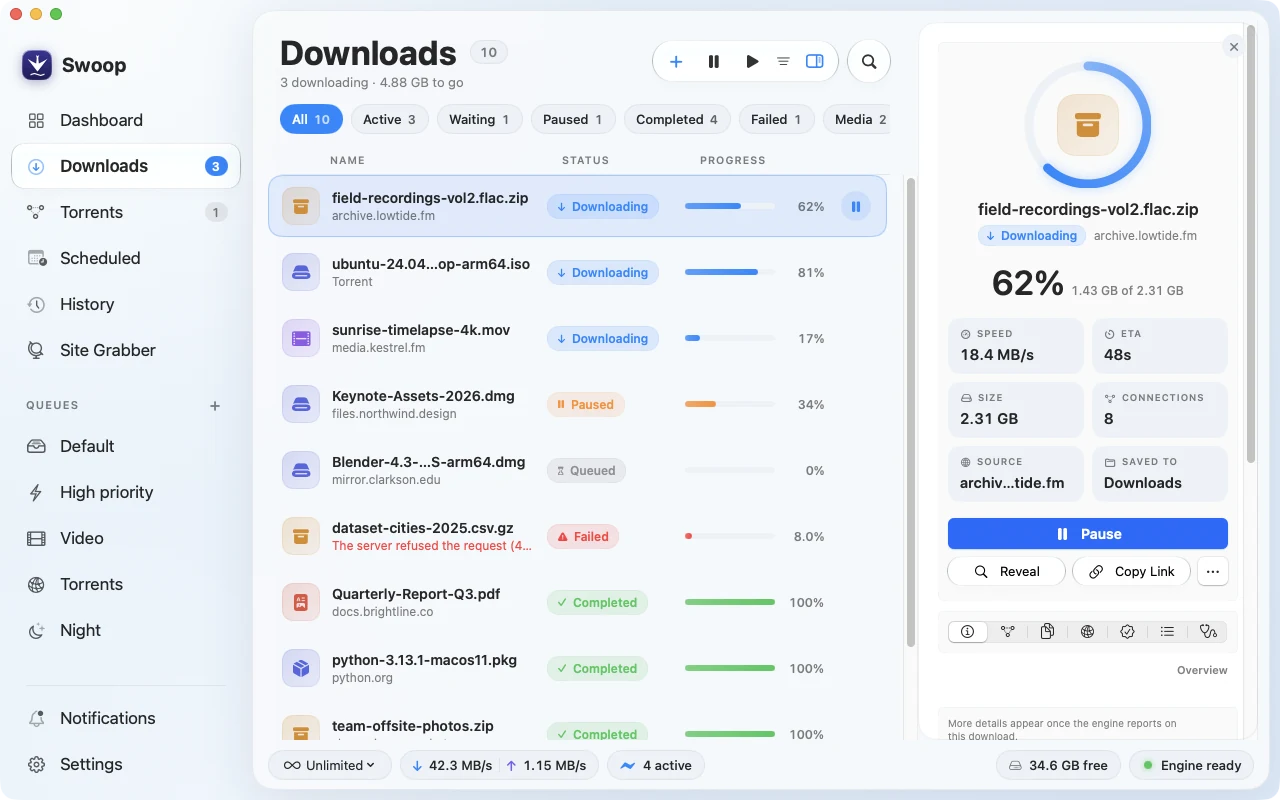Open the files documents tab icon

click(x=1047, y=632)
